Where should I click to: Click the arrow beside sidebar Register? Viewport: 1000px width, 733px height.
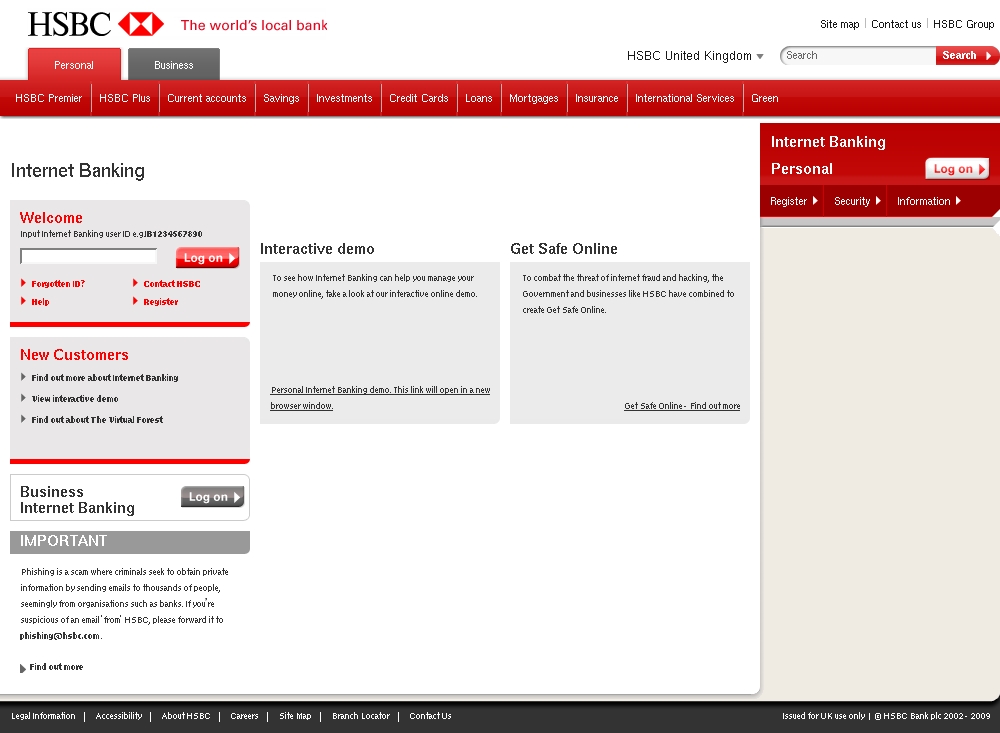(815, 201)
